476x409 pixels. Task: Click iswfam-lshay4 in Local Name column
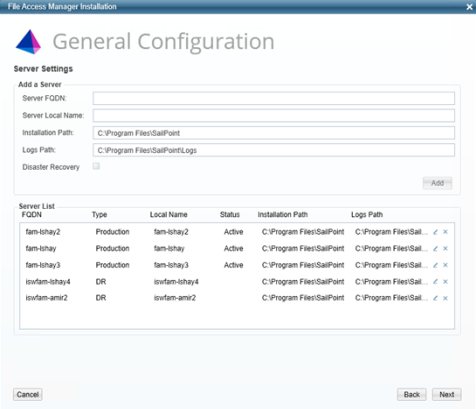[176, 282]
